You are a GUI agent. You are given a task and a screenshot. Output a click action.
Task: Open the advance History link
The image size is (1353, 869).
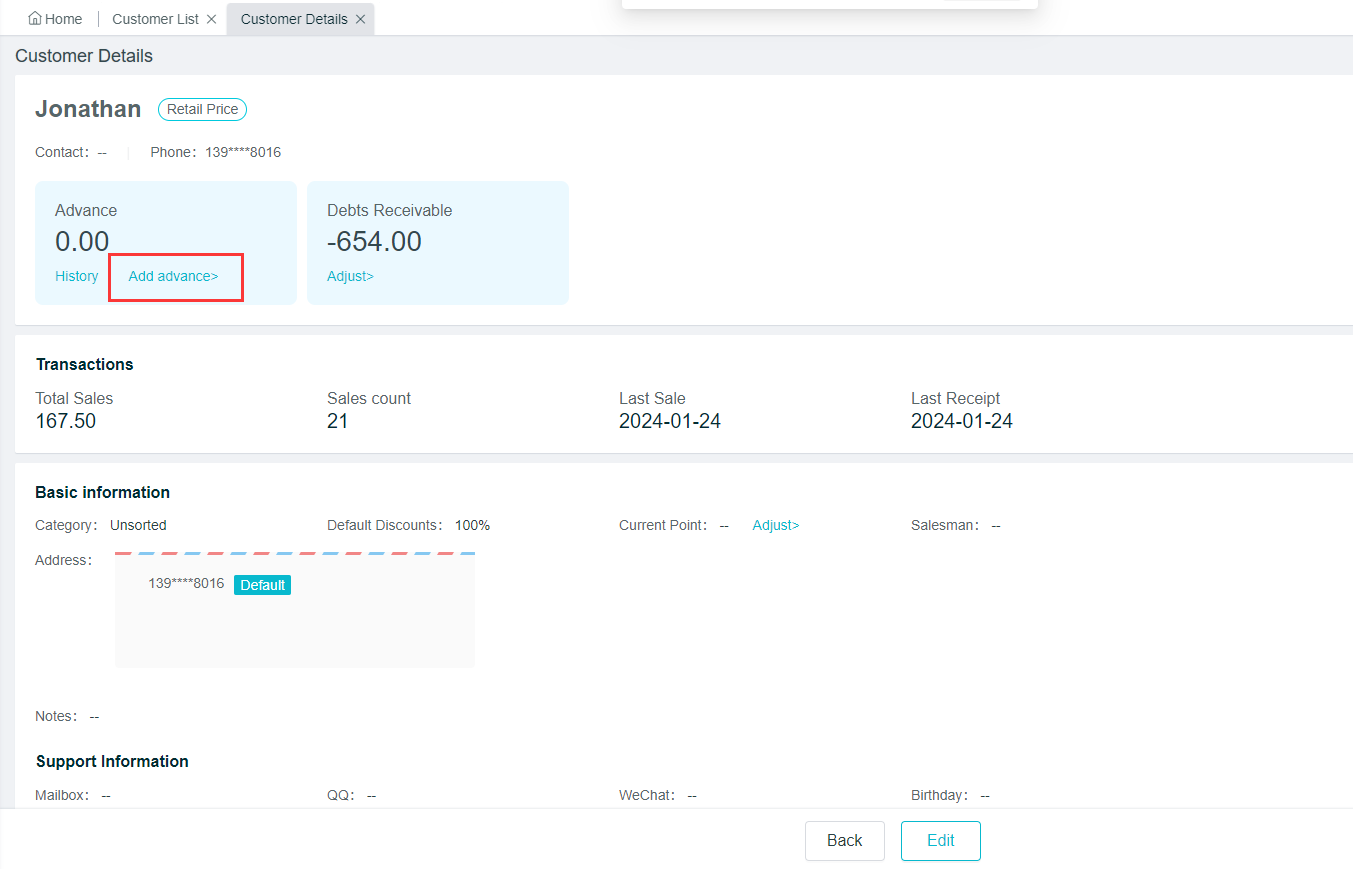coord(76,276)
